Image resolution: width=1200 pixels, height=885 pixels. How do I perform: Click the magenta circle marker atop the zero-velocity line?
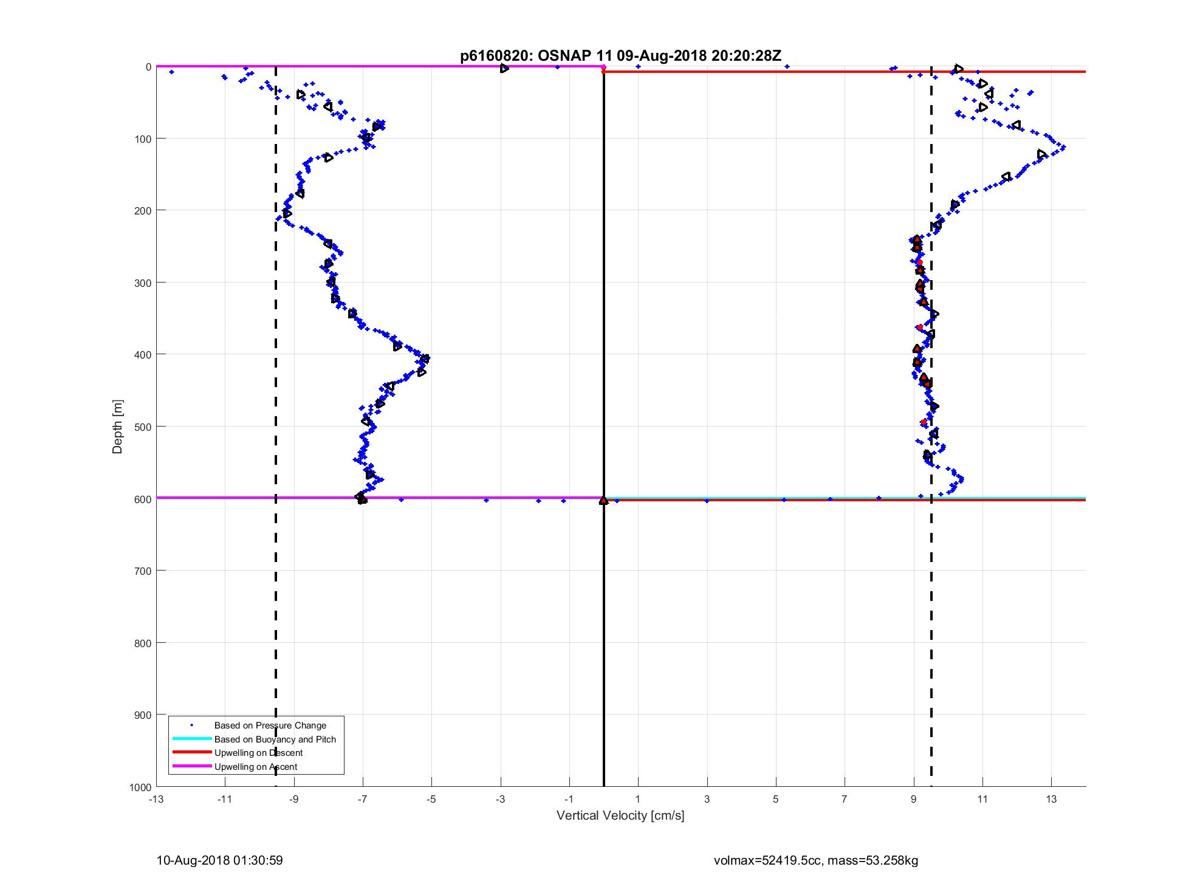604,67
